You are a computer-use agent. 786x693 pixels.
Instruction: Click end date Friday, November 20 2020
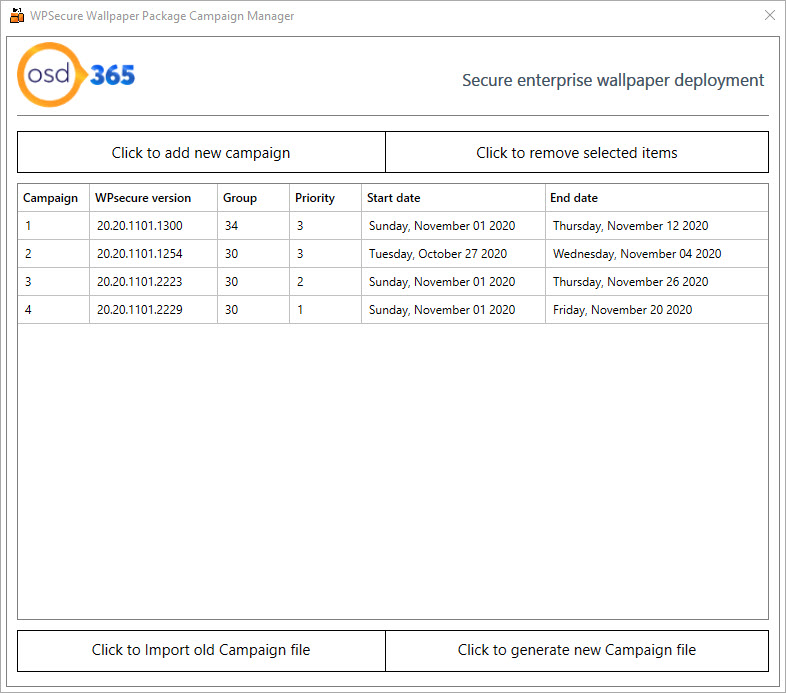pyautogui.click(x=622, y=310)
